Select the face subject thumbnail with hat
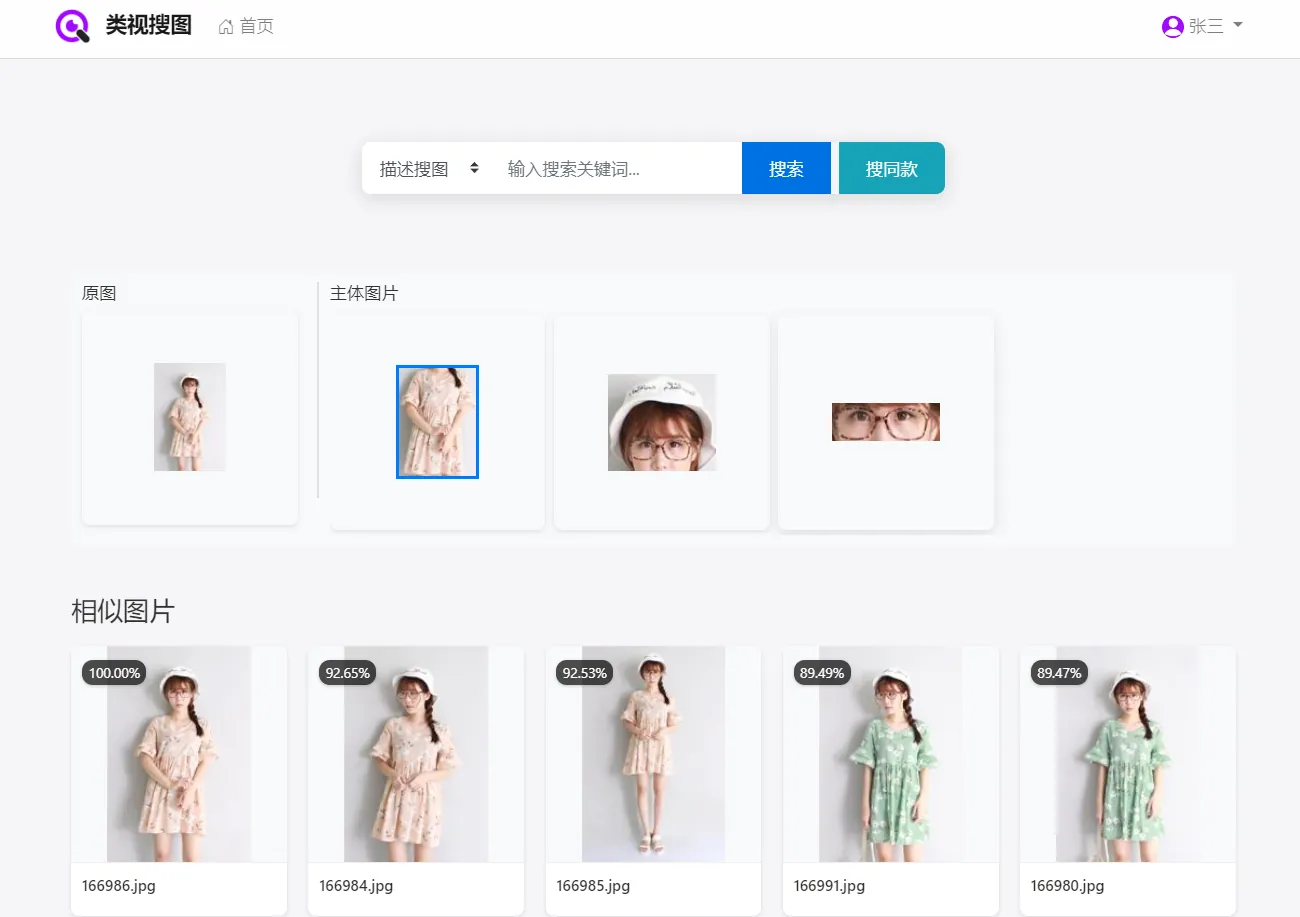This screenshot has height=917, width=1300. click(661, 421)
